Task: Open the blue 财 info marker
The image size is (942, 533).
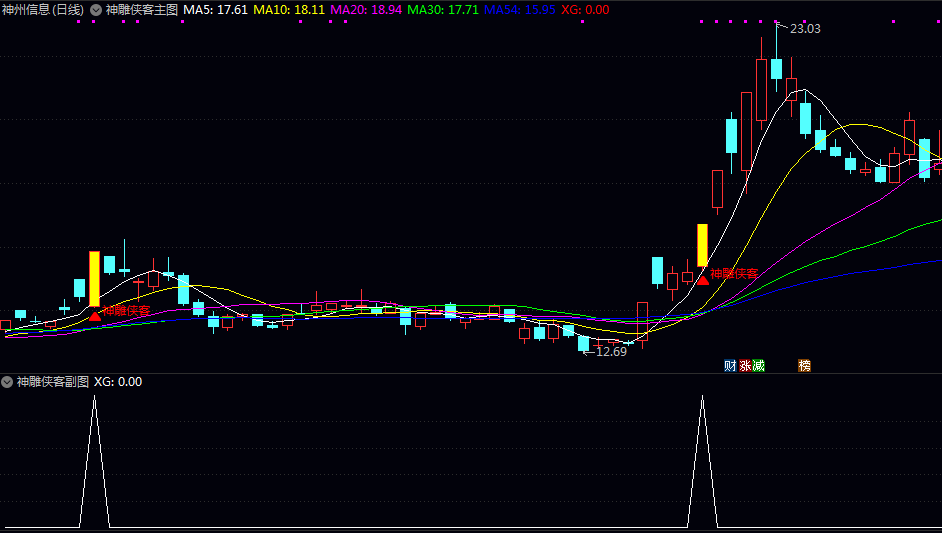Action: pyautogui.click(x=730, y=365)
